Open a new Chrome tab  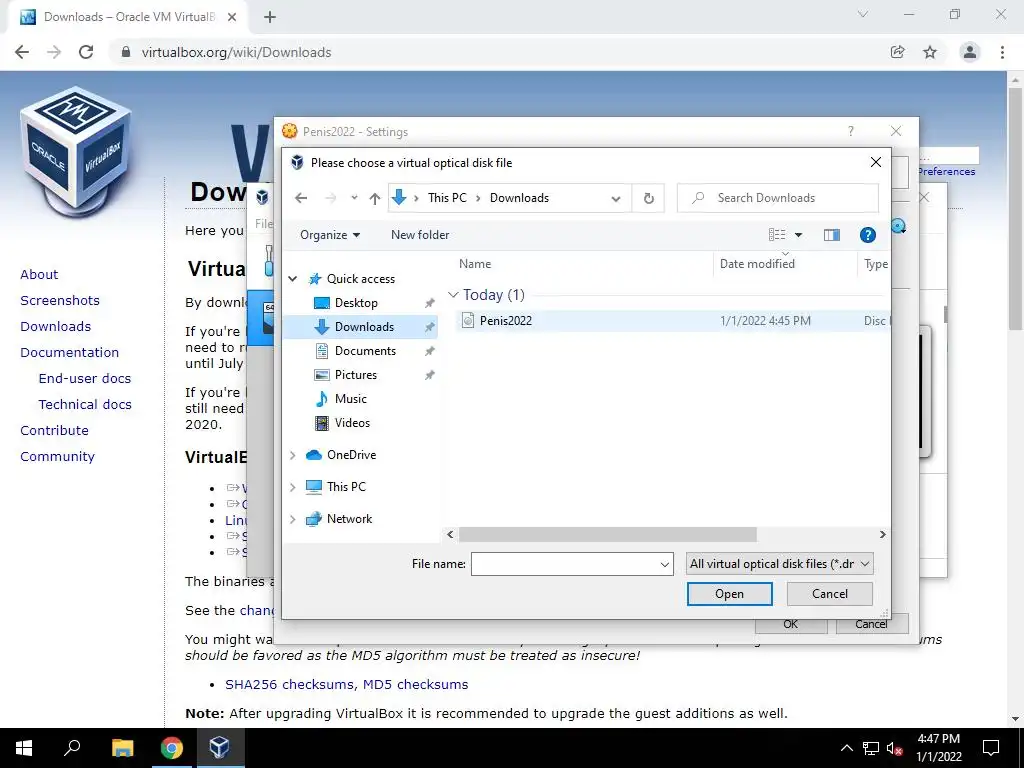[270, 18]
